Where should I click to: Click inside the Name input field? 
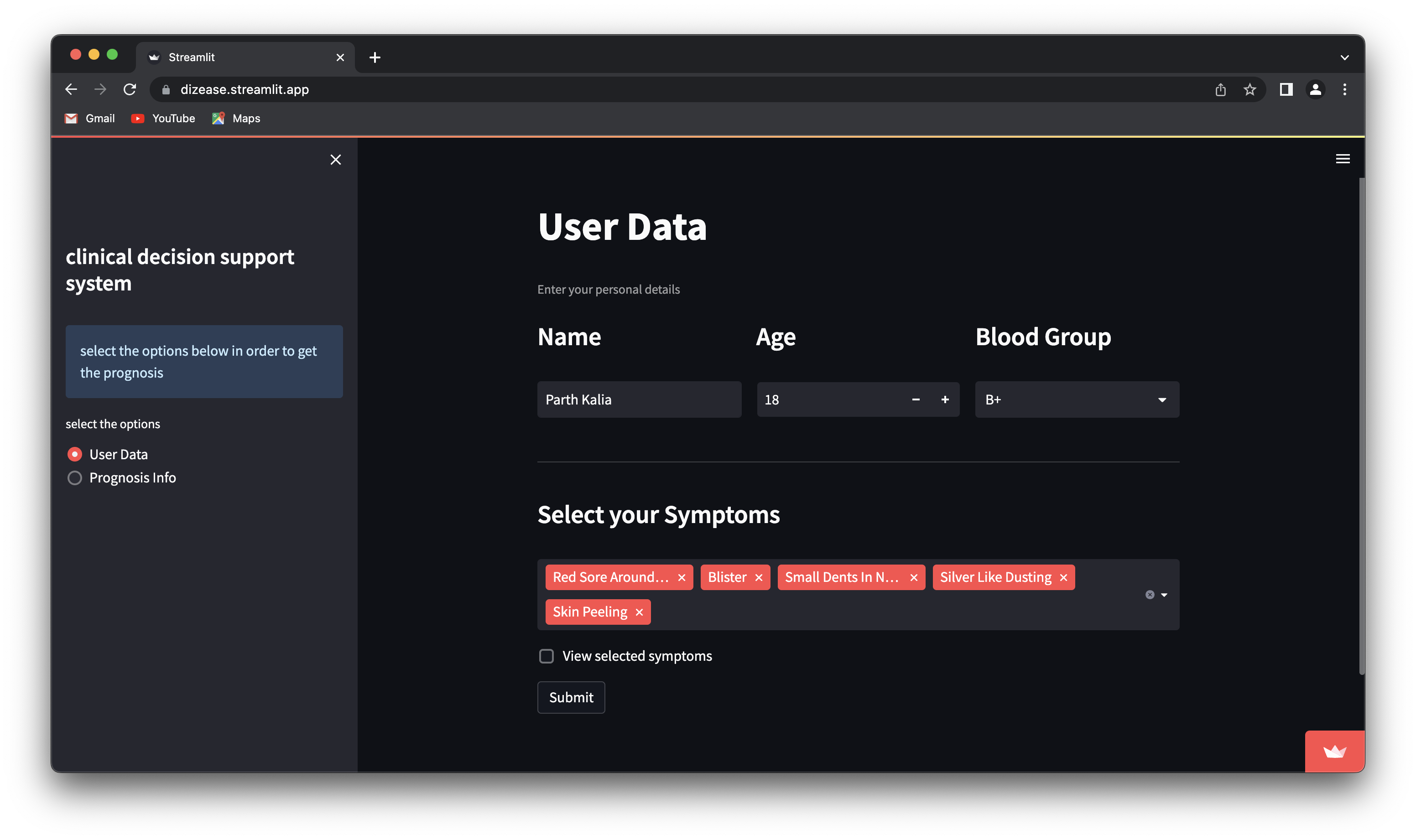coord(639,399)
